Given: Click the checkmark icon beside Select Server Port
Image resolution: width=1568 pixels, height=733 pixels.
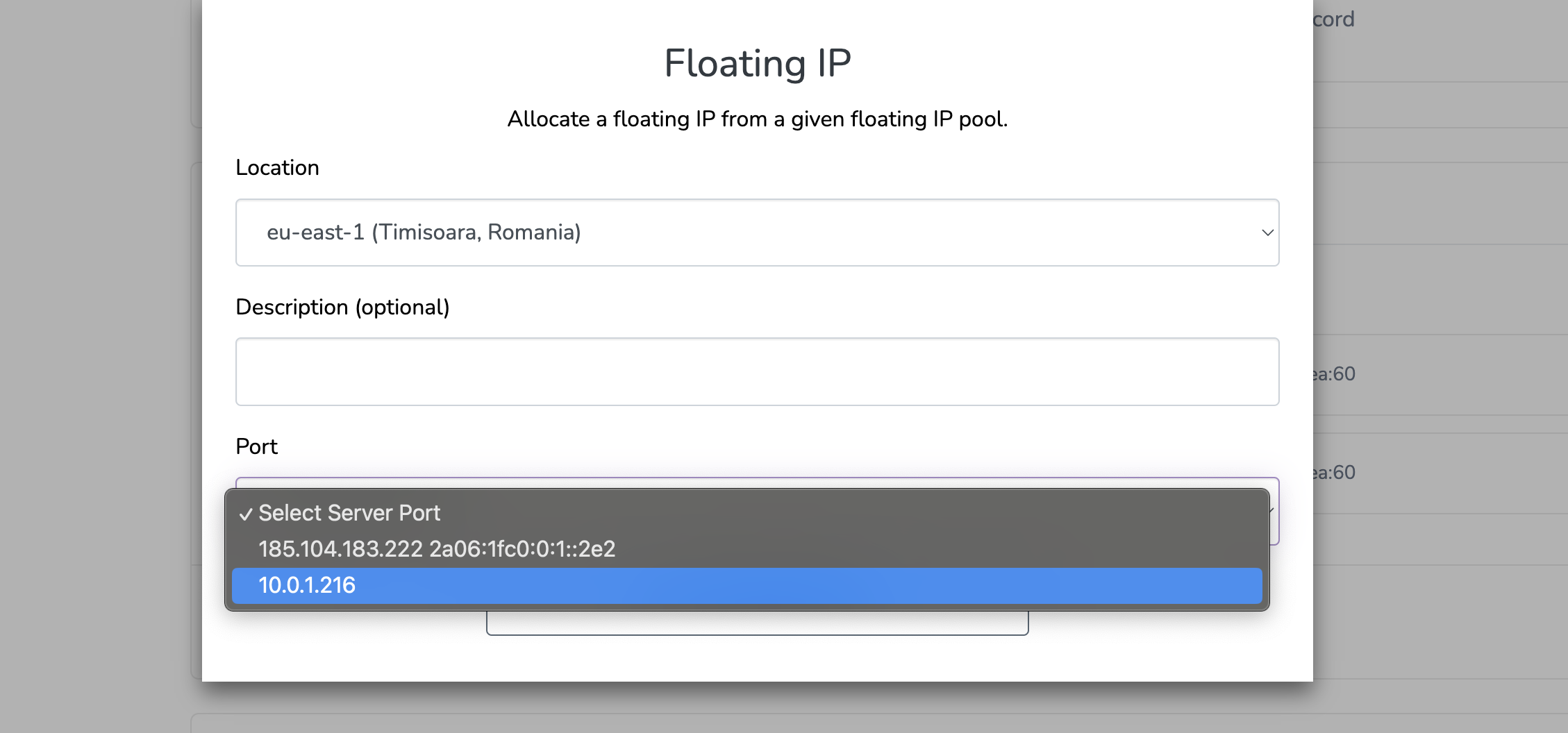Looking at the screenshot, I should tap(247, 514).
